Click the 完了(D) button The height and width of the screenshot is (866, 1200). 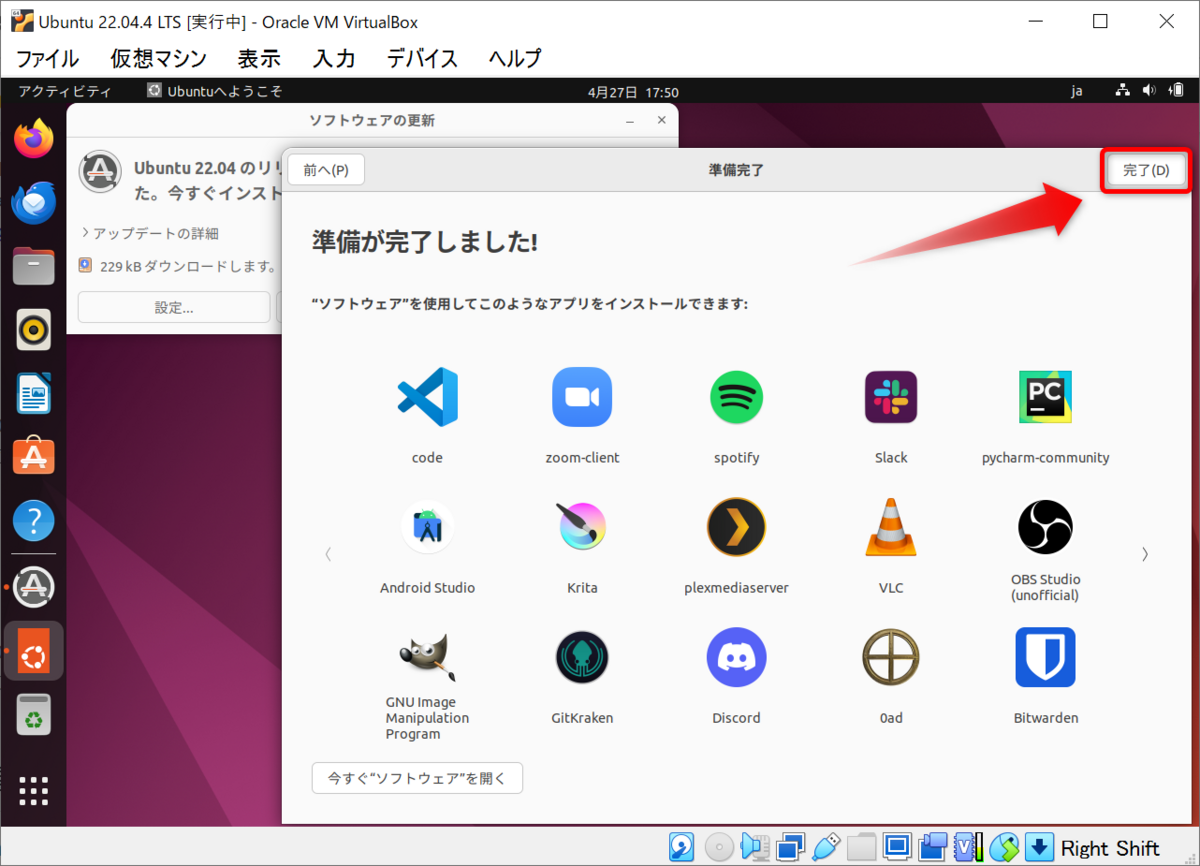[1146, 171]
